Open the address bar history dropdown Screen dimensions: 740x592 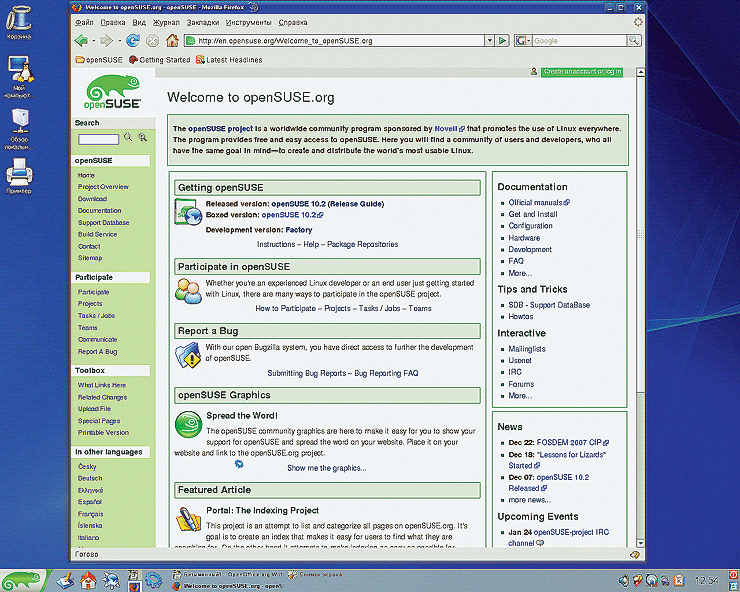coord(489,41)
